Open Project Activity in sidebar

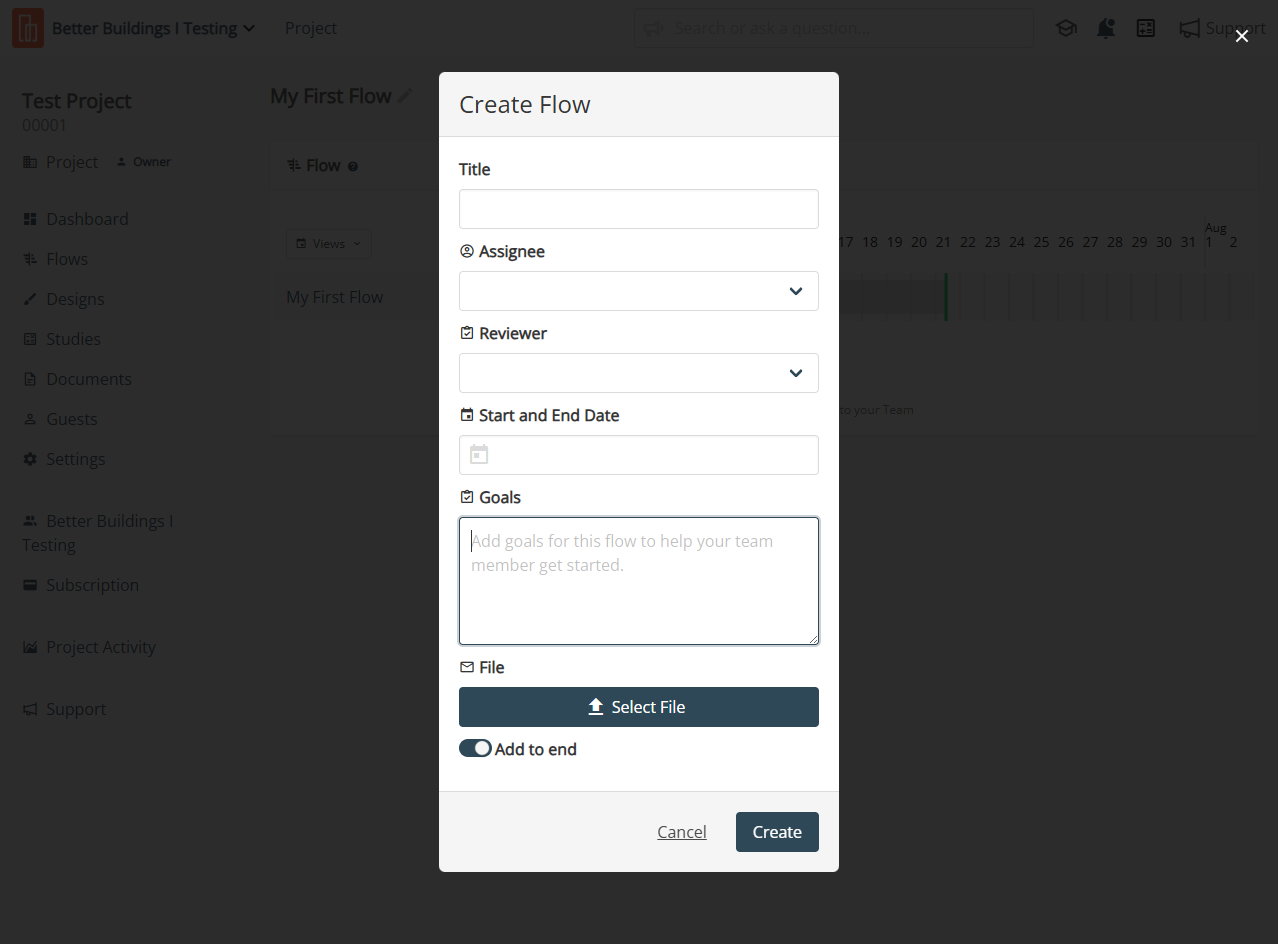(90, 647)
